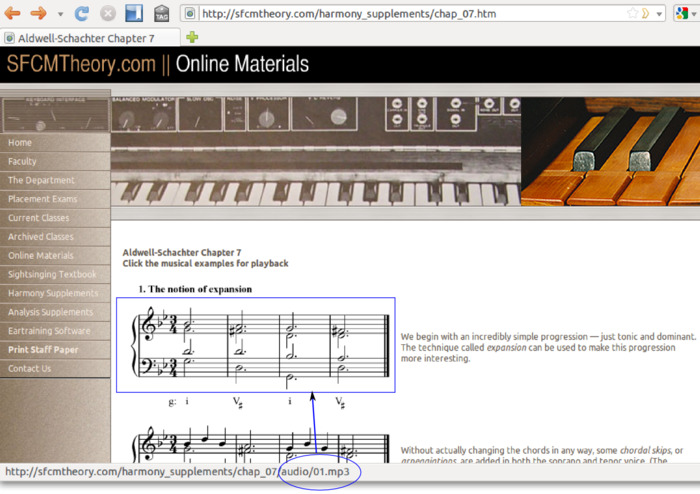Select the Aldwell-Schachter Chapter 7 tab
Viewport: 700px width, 494px height.
91,38
